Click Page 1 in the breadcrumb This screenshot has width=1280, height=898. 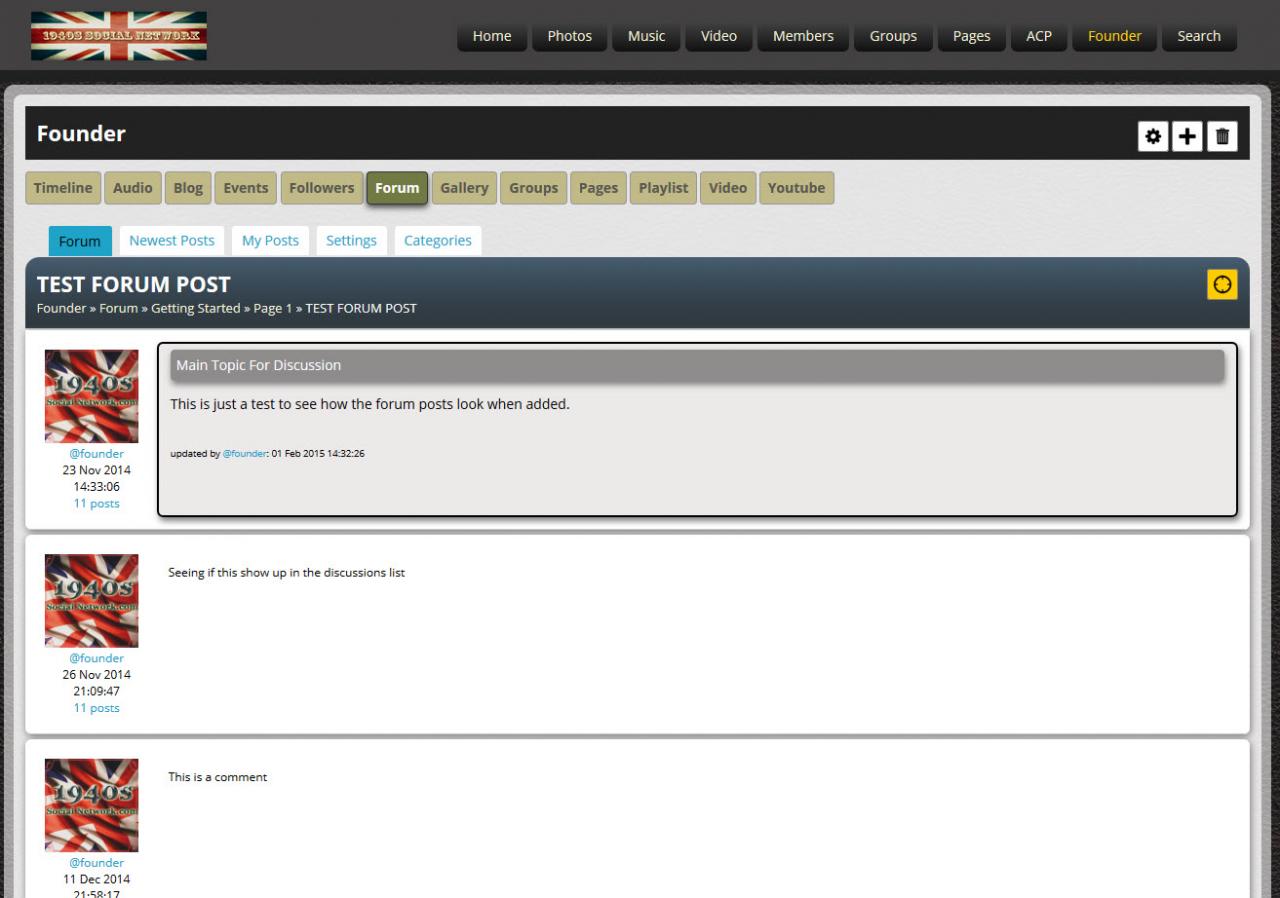point(272,308)
